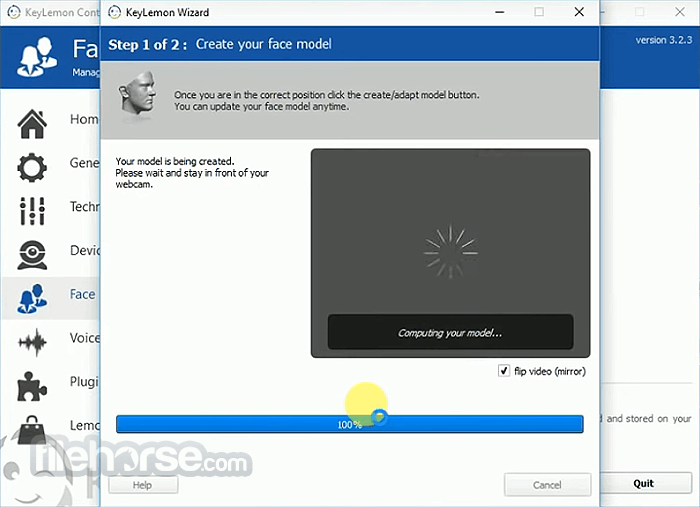Minimize the KeyLemon Wizard window
The height and width of the screenshot is (507, 700).
pyautogui.click(x=500, y=12)
